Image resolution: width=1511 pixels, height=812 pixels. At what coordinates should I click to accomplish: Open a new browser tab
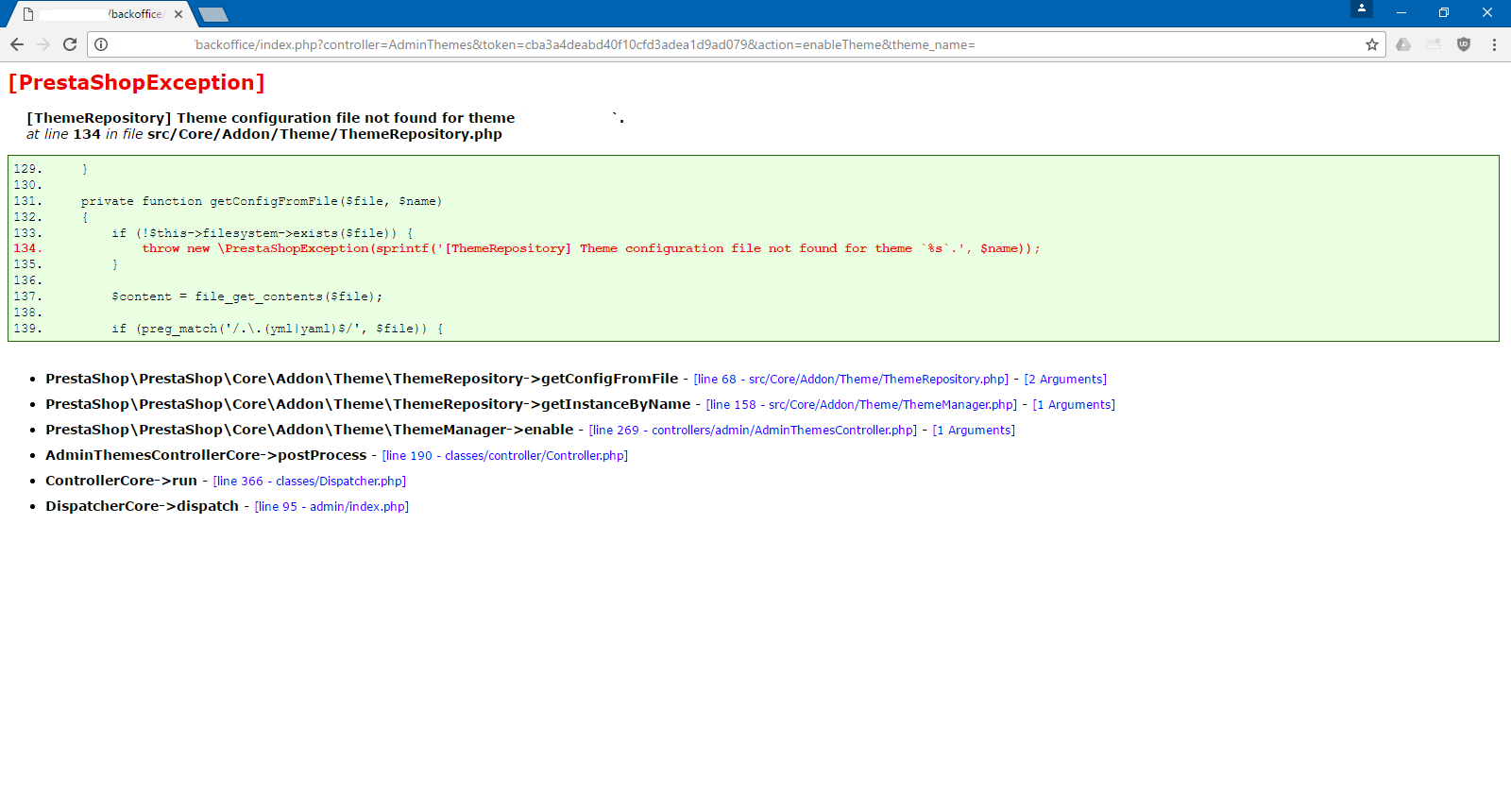213,14
